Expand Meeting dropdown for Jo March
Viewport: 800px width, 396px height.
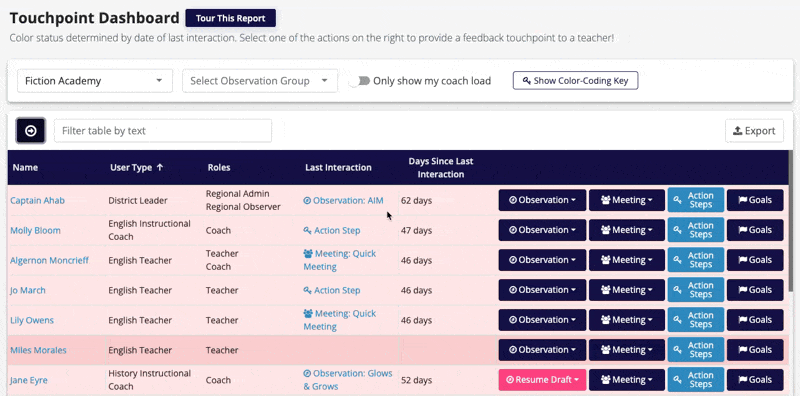coord(627,290)
